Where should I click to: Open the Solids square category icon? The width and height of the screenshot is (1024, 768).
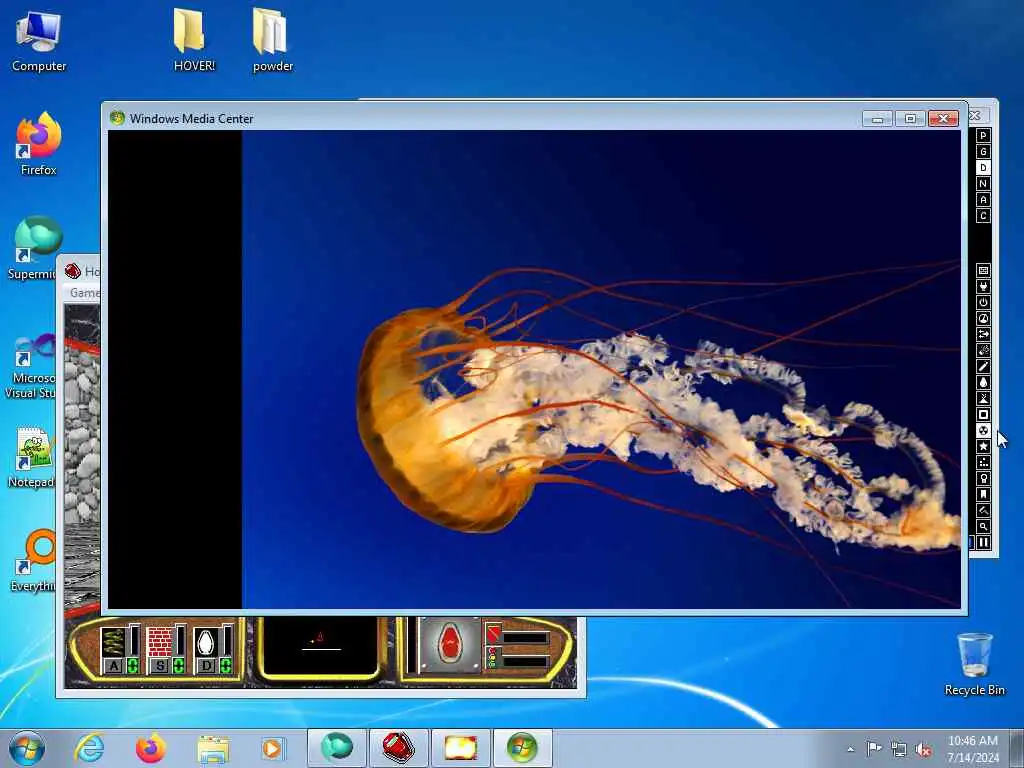[x=983, y=415]
